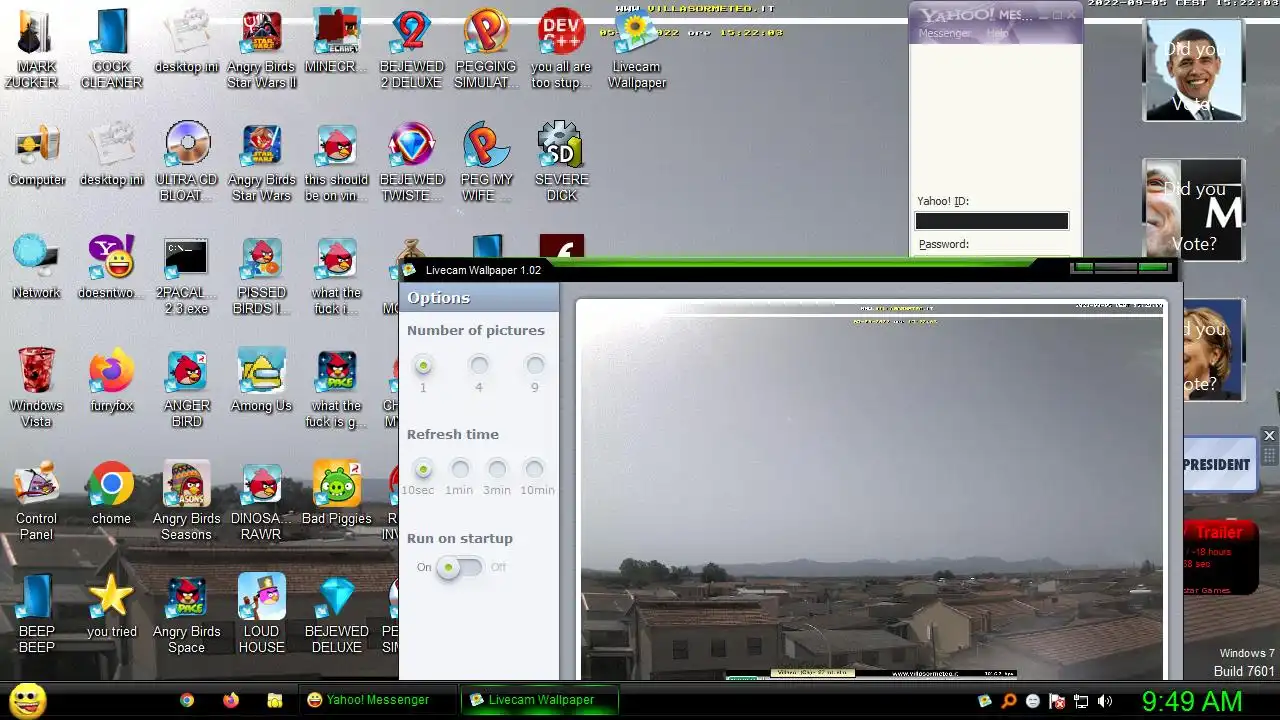
Task: Click the Obama 'Did you Vote?' gadget
Action: click(1193, 70)
